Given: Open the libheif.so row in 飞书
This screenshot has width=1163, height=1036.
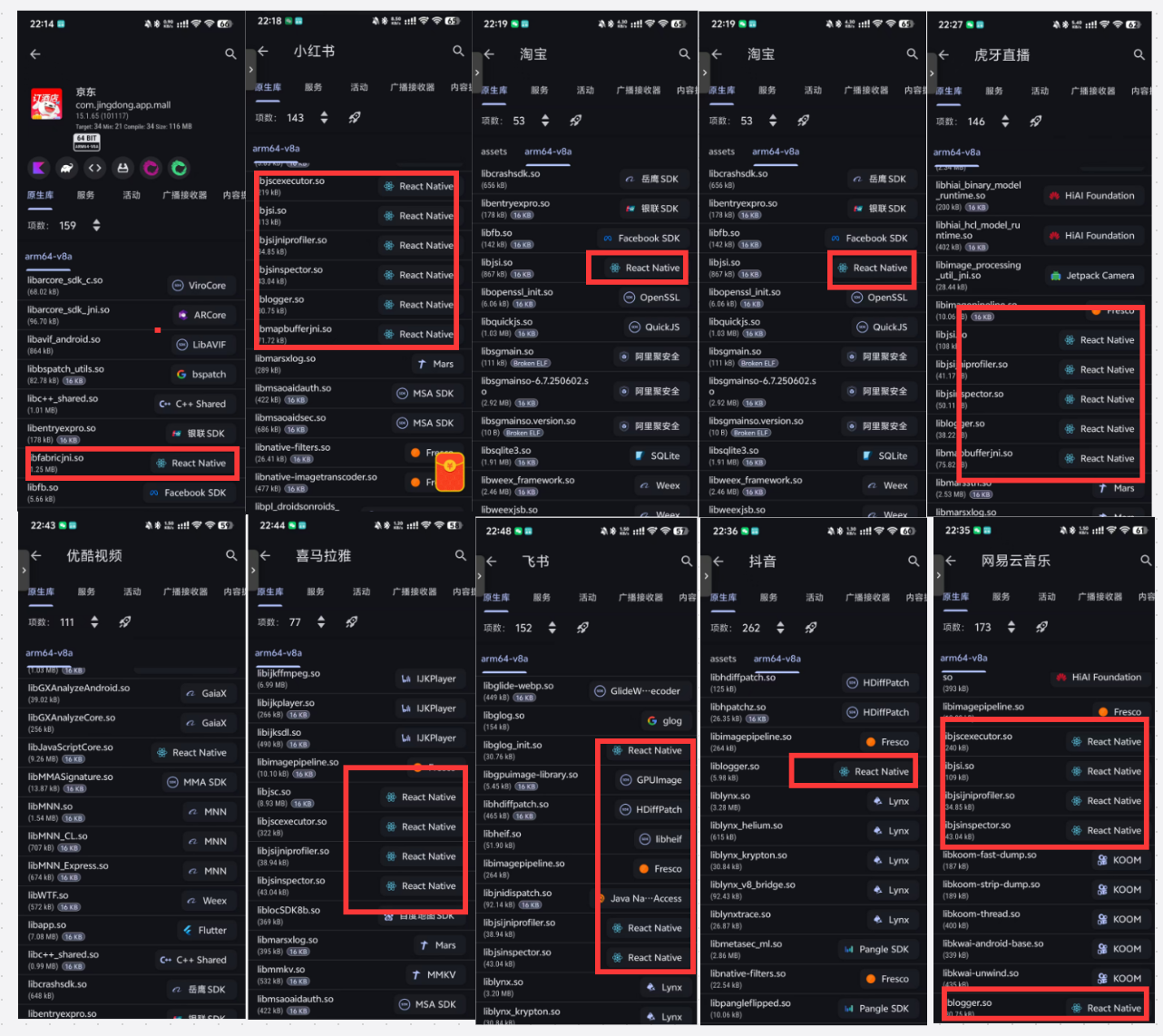Looking at the screenshot, I should tap(585, 839).
